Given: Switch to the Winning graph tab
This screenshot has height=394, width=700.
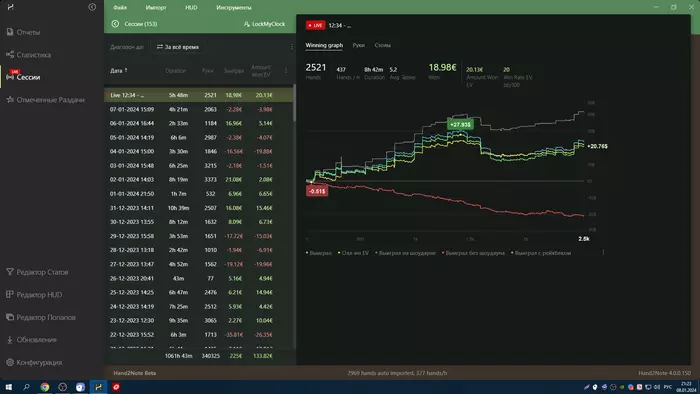Looking at the screenshot, I should click(324, 45).
